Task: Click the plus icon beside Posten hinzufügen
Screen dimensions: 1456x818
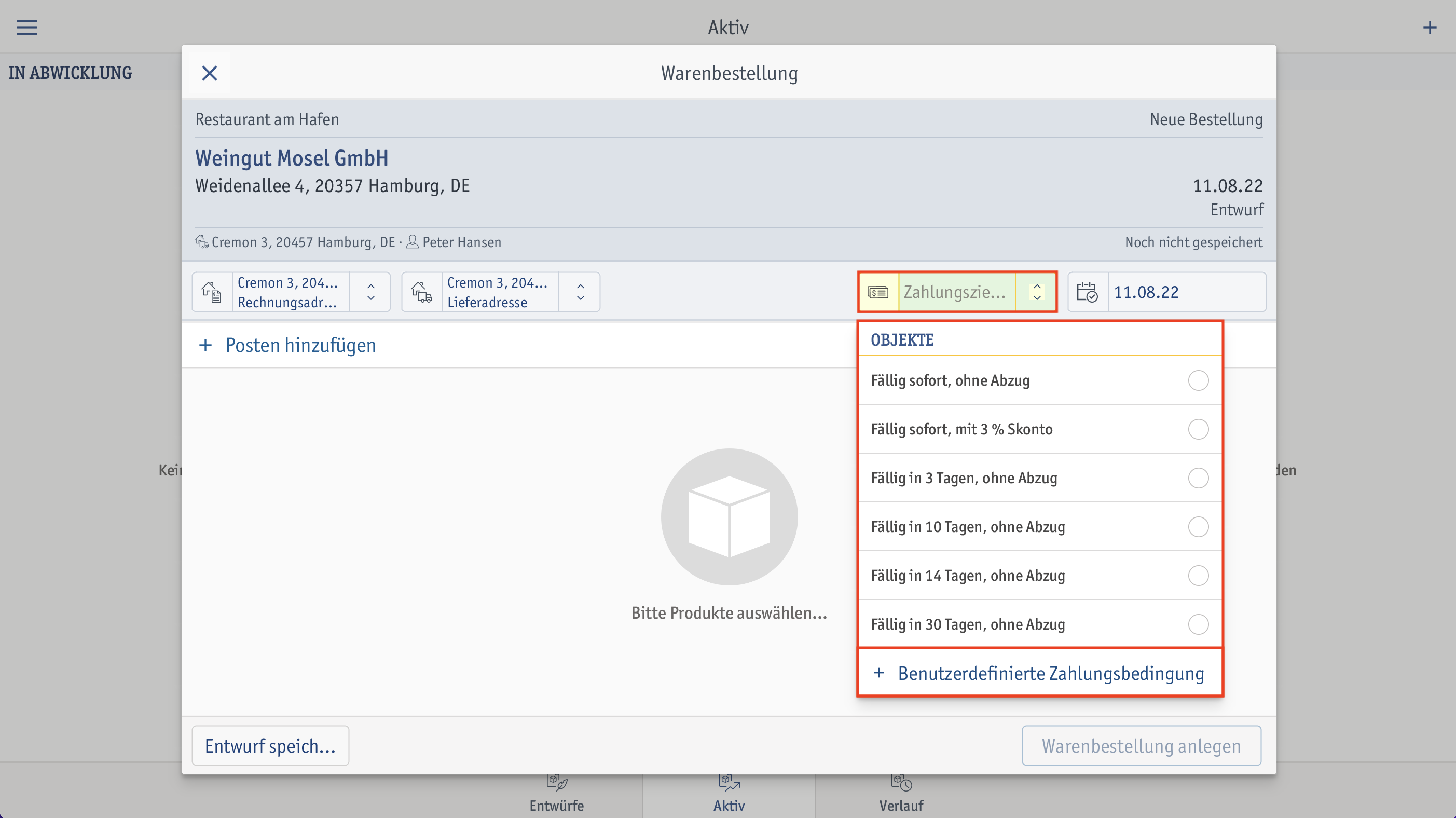Action: pos(205,345)
